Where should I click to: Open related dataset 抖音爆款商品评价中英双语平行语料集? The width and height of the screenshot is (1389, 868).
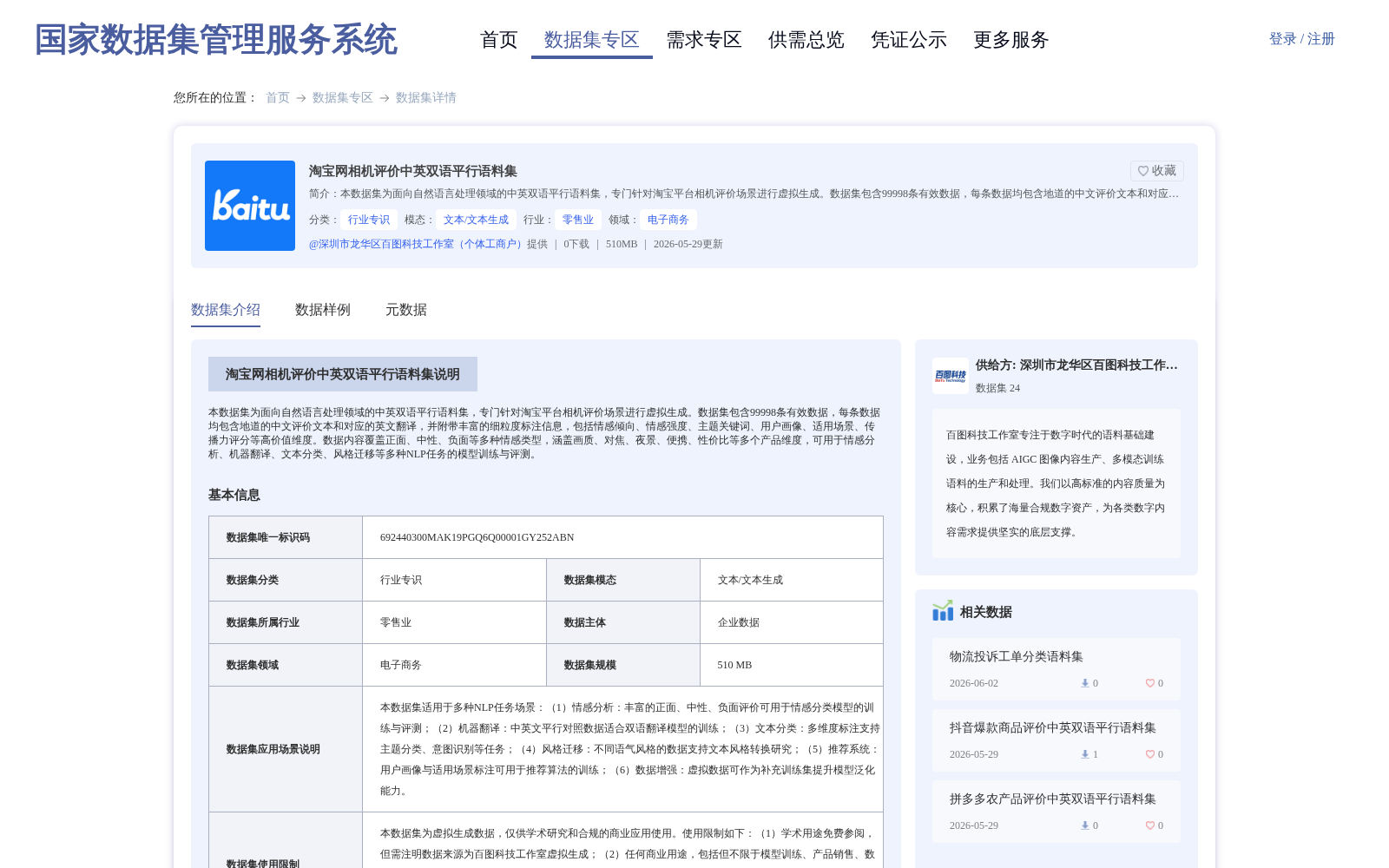coord(1053,727)
